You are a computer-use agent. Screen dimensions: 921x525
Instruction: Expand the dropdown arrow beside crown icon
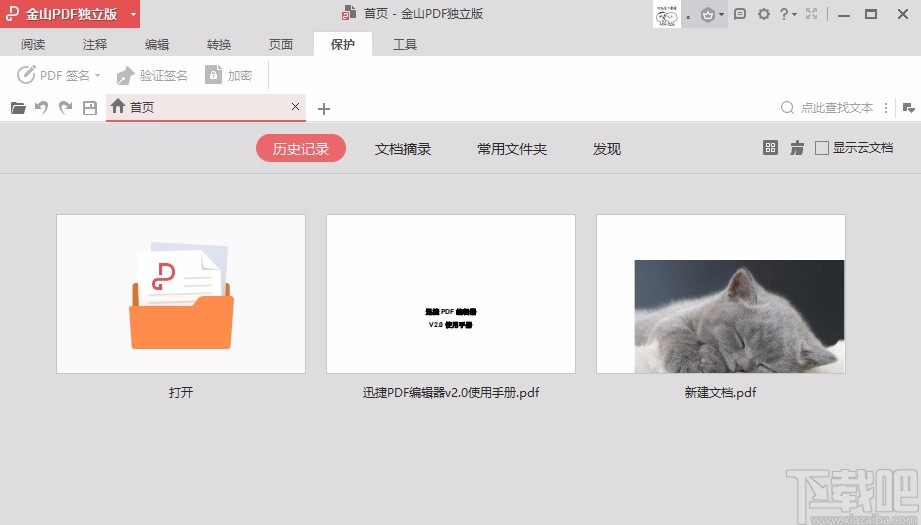(722, 15)
